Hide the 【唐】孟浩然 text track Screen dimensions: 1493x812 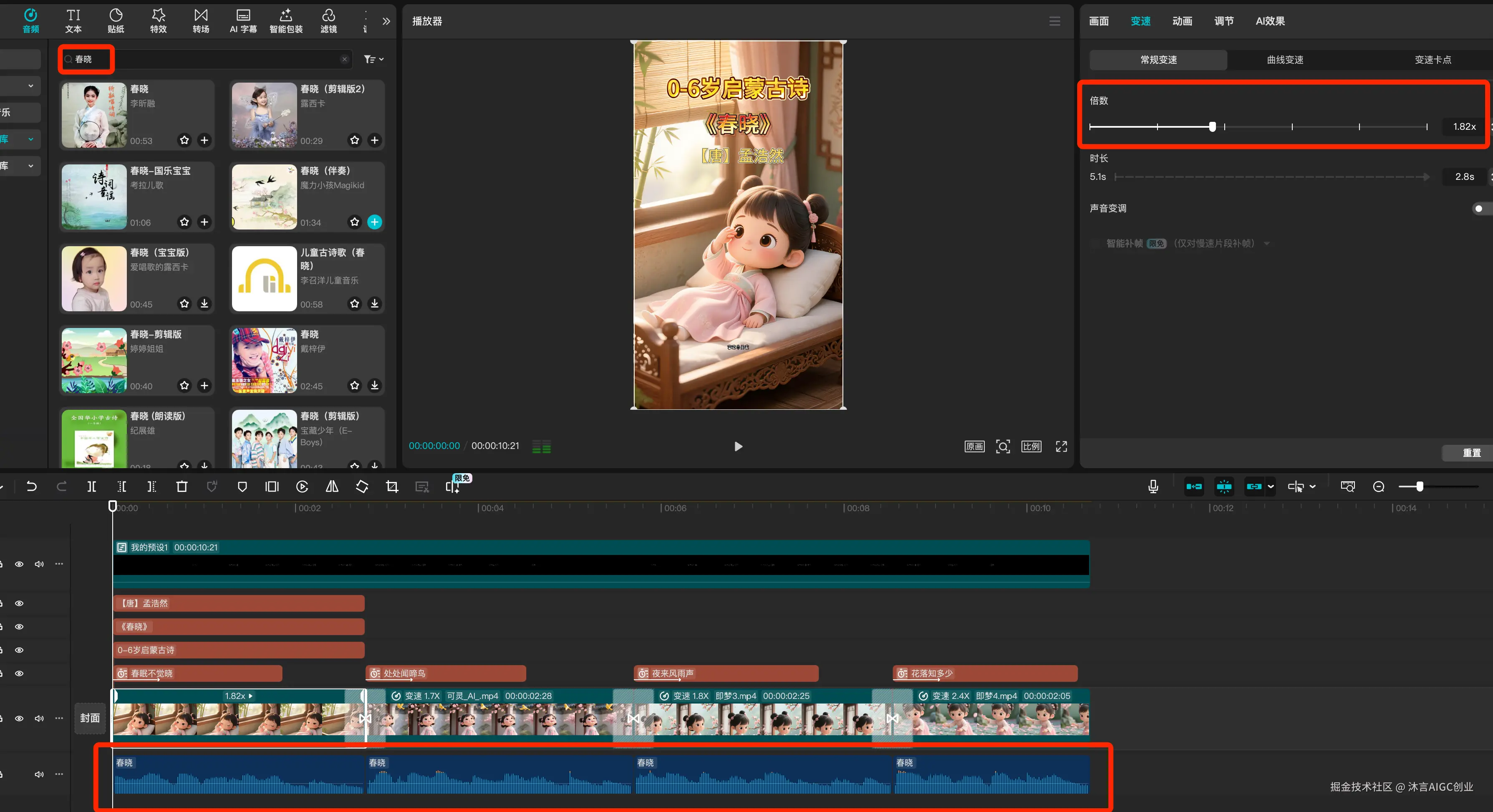pyautogui.click(x=19, y=603)
